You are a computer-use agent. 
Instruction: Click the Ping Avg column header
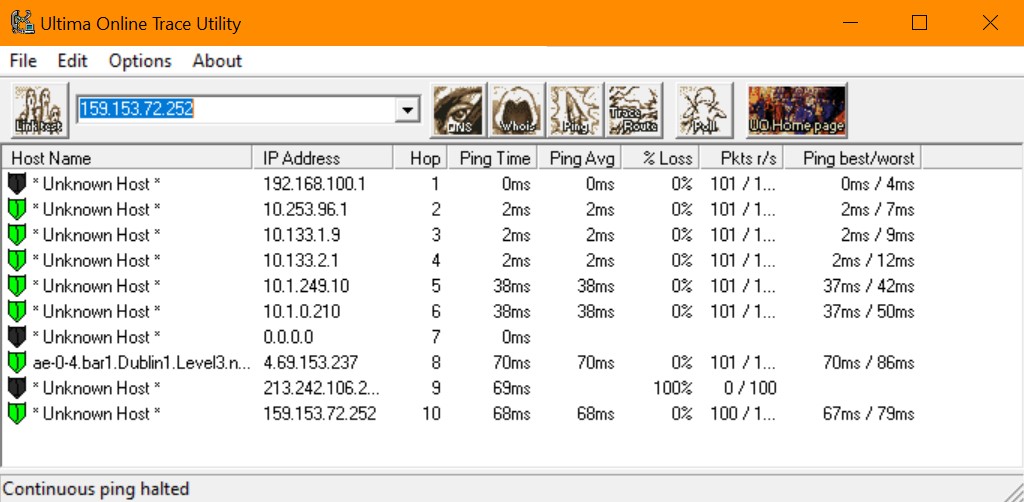coord(581,158)
